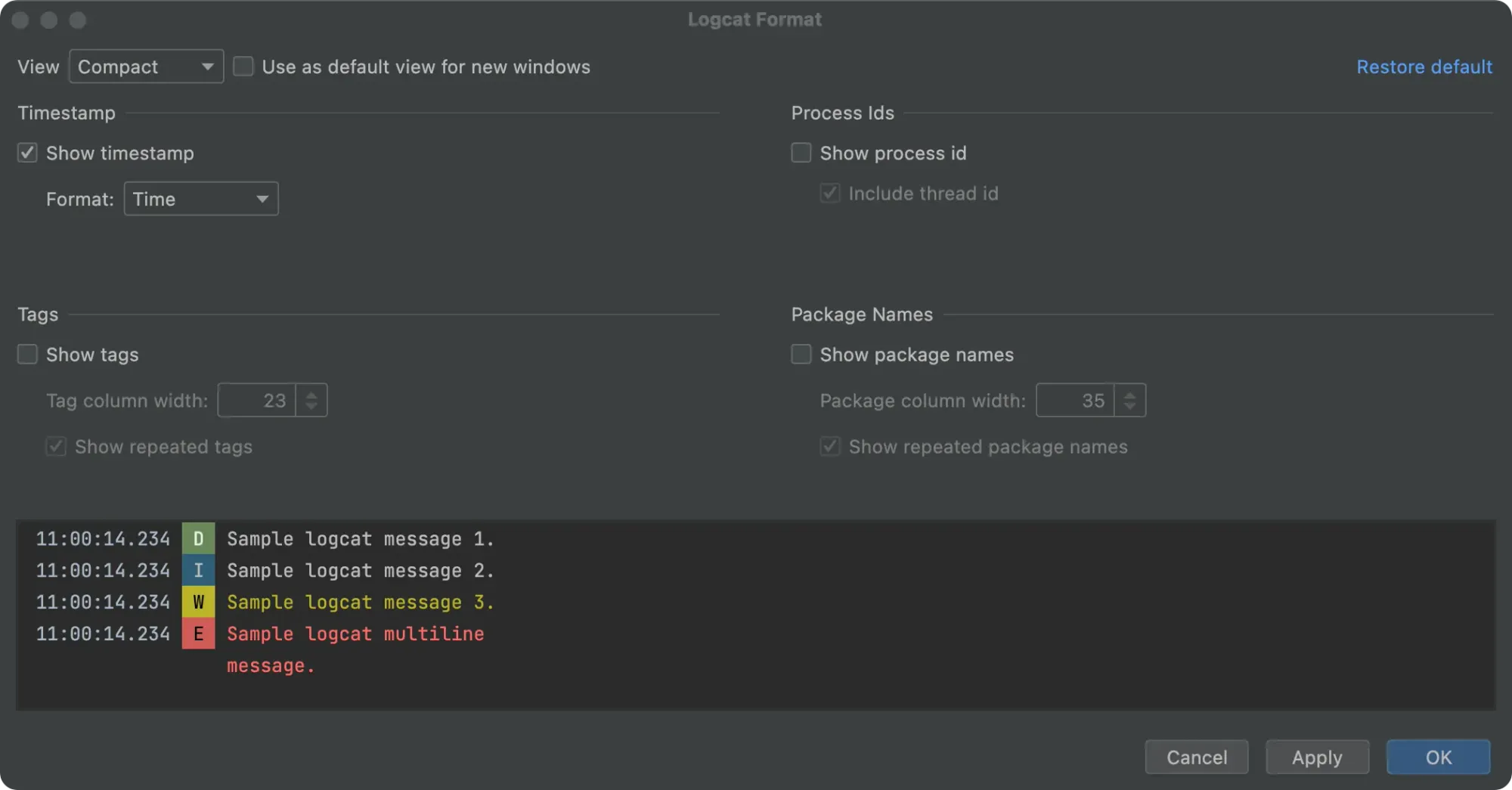Viewport: 1512px width, 790px height.
Task: Open the timestamp Format dropdown
Action: point(201,199)
